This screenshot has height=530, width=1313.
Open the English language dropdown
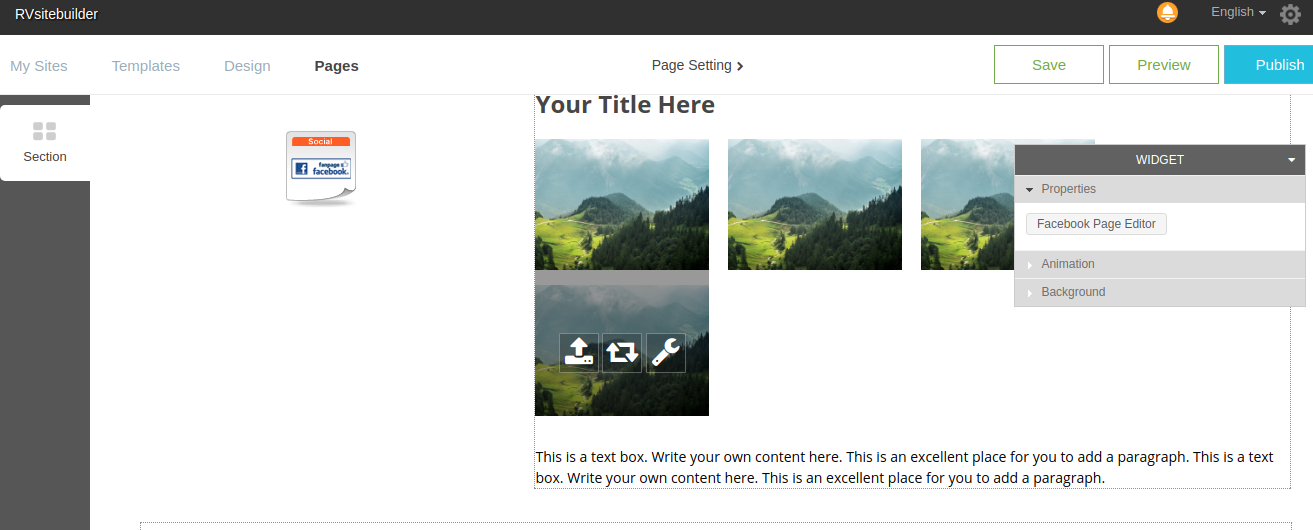pos(1238,12)
